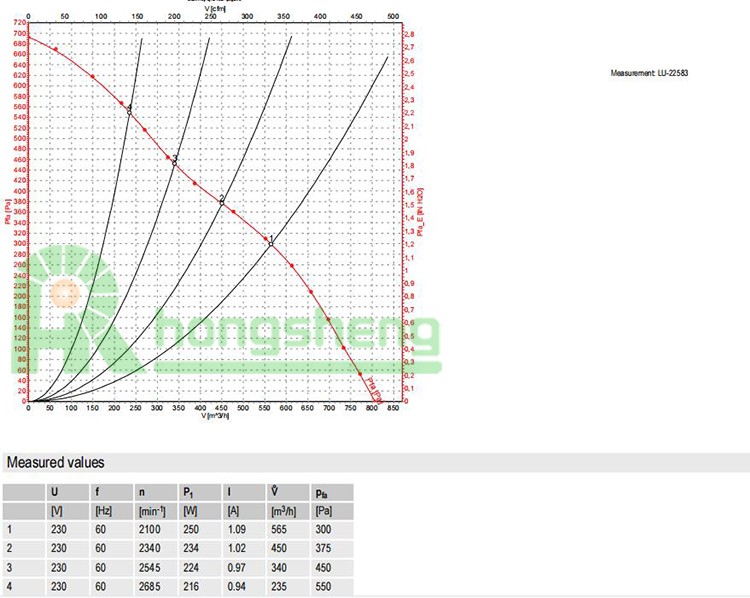
Task: Click the U voltage column header
Action: point(54,492)
